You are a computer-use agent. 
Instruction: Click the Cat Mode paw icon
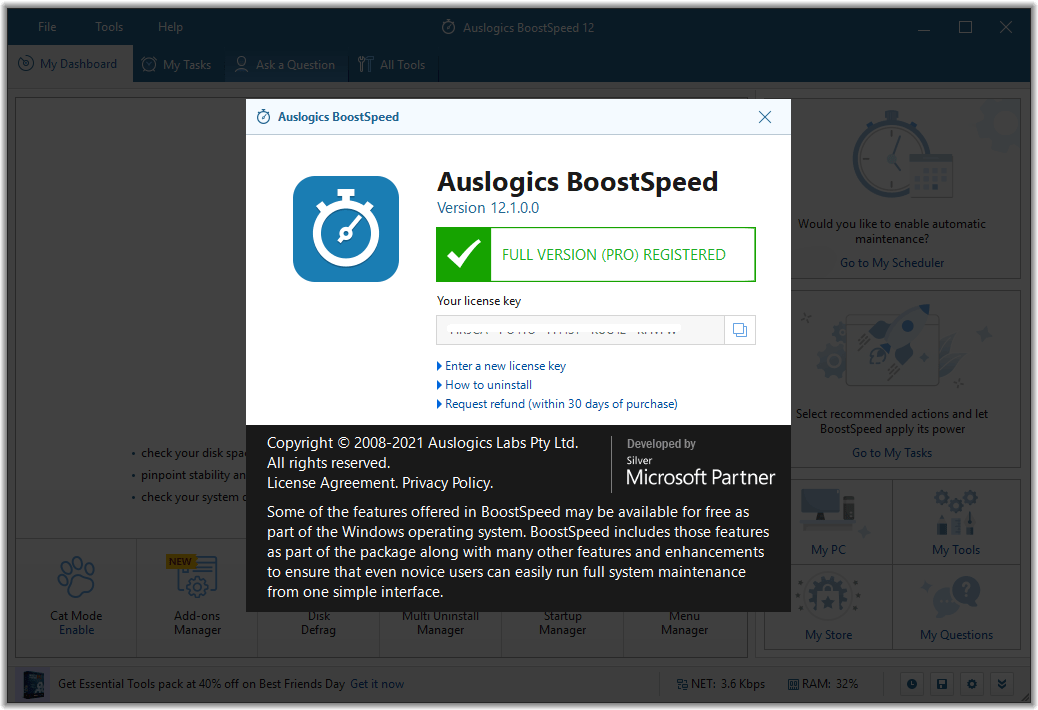[x=76, y=577]
